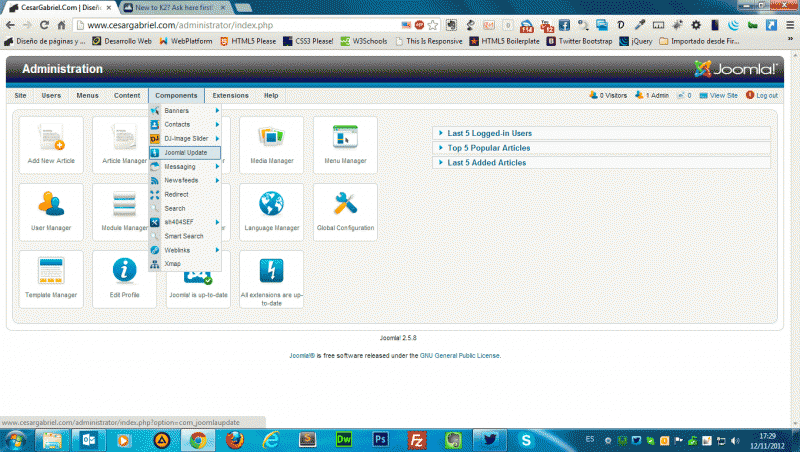
Task: Switch to 'New to K2? Ask here first' tab
Action: (173, 8)
